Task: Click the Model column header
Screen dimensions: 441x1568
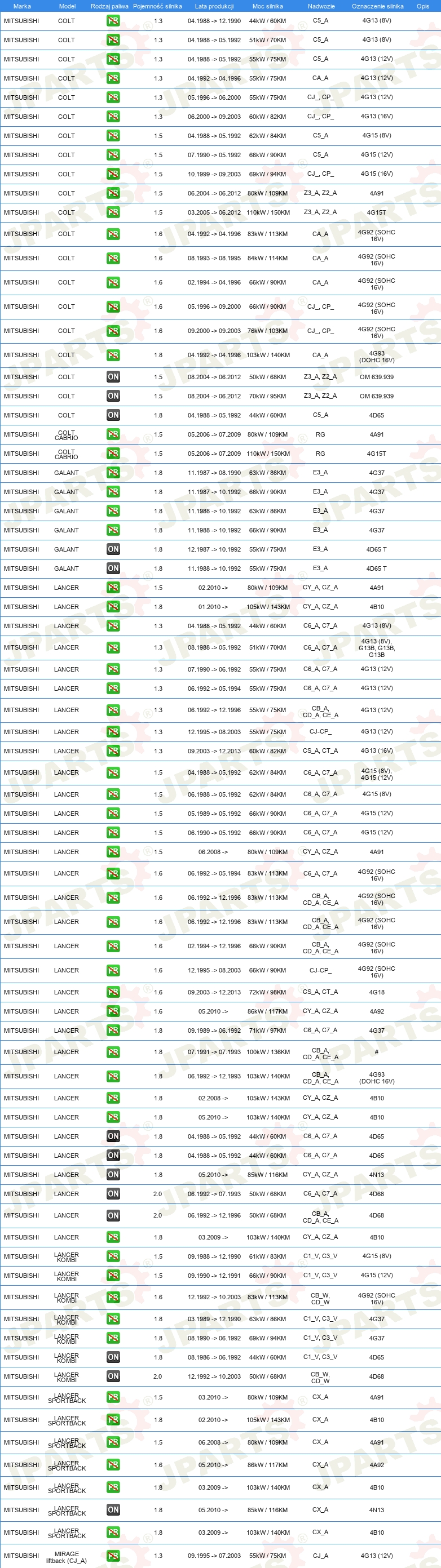Action: point(67,6)
